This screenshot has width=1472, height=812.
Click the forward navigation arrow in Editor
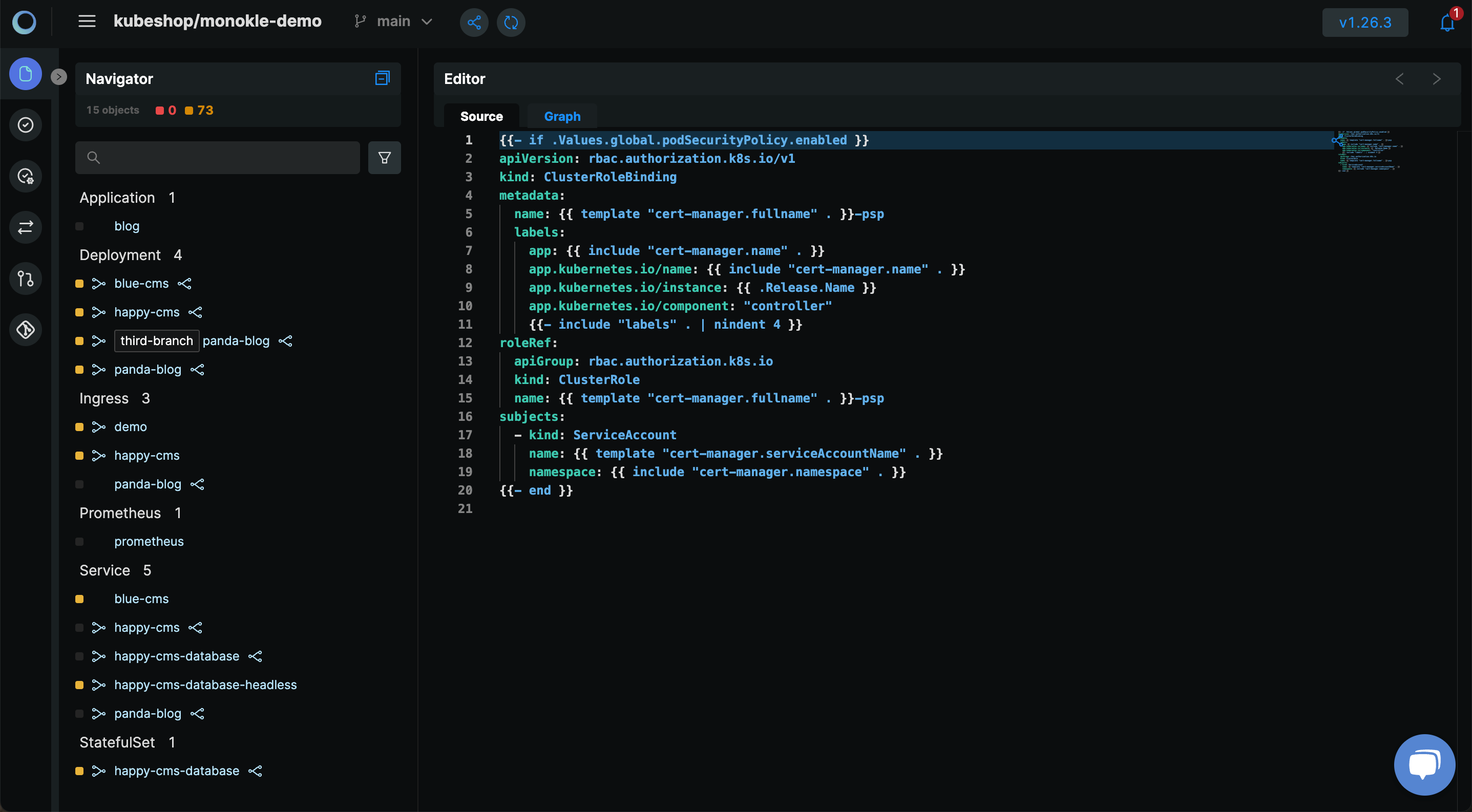click(1436, 77)
